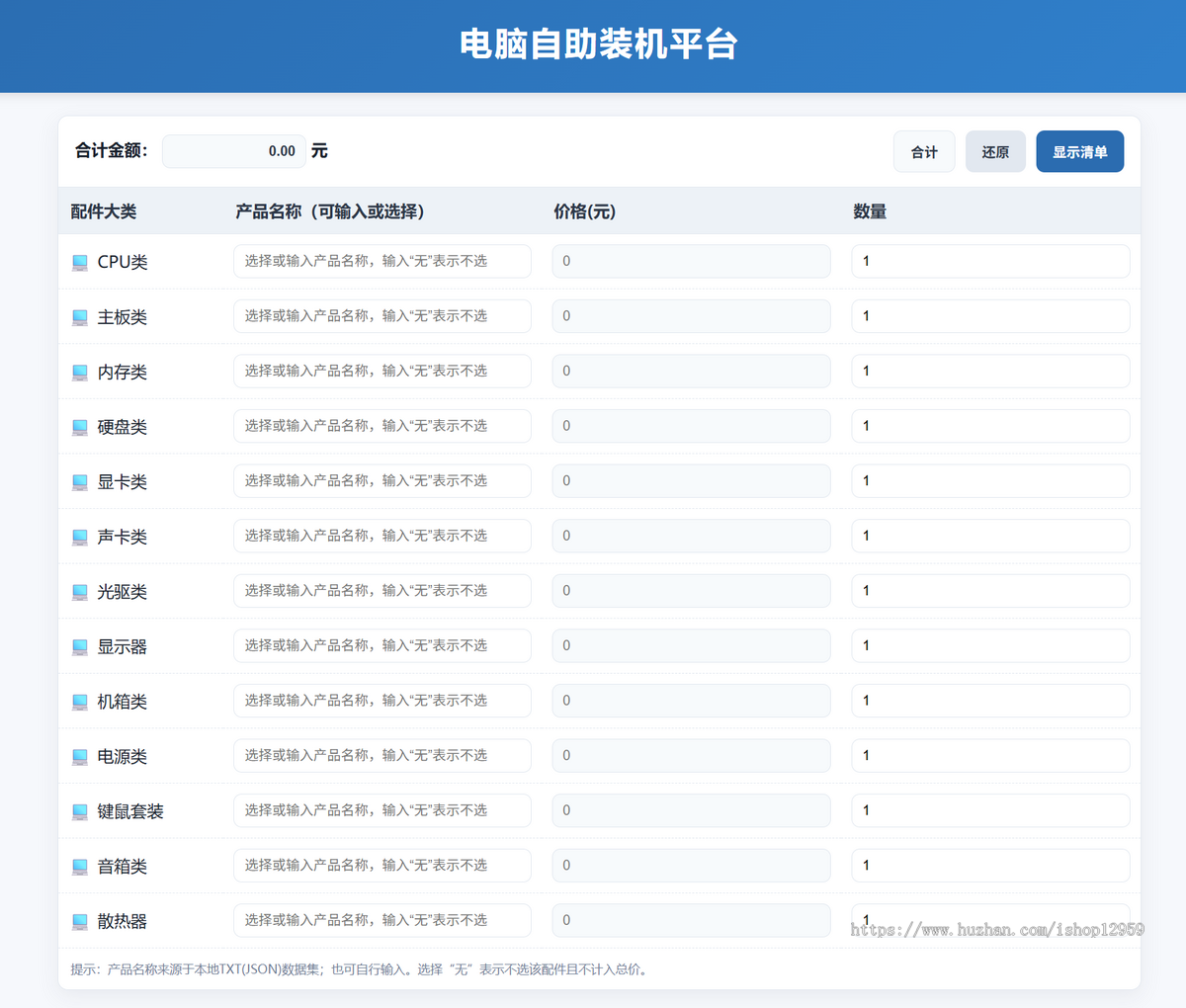Viewport: 1186px width, 1008px height.
Task: Click the 合计金额 total amount field
Action: [x=234, y=151]
